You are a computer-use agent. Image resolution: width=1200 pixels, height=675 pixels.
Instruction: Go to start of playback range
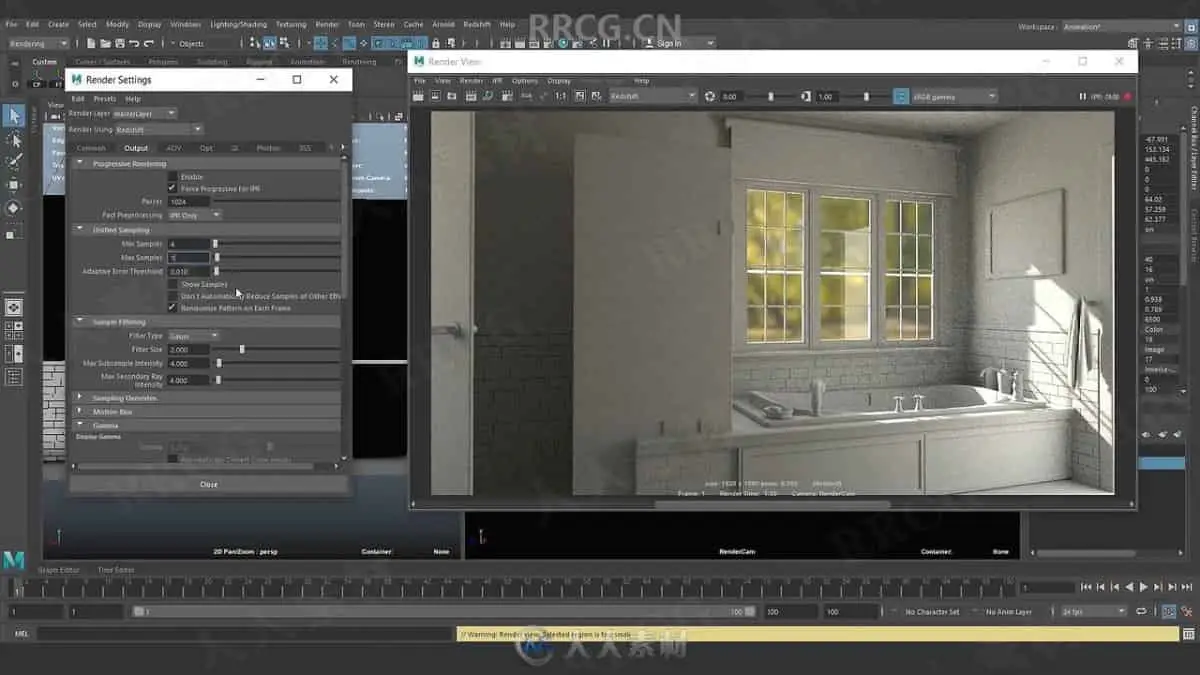1087,587
